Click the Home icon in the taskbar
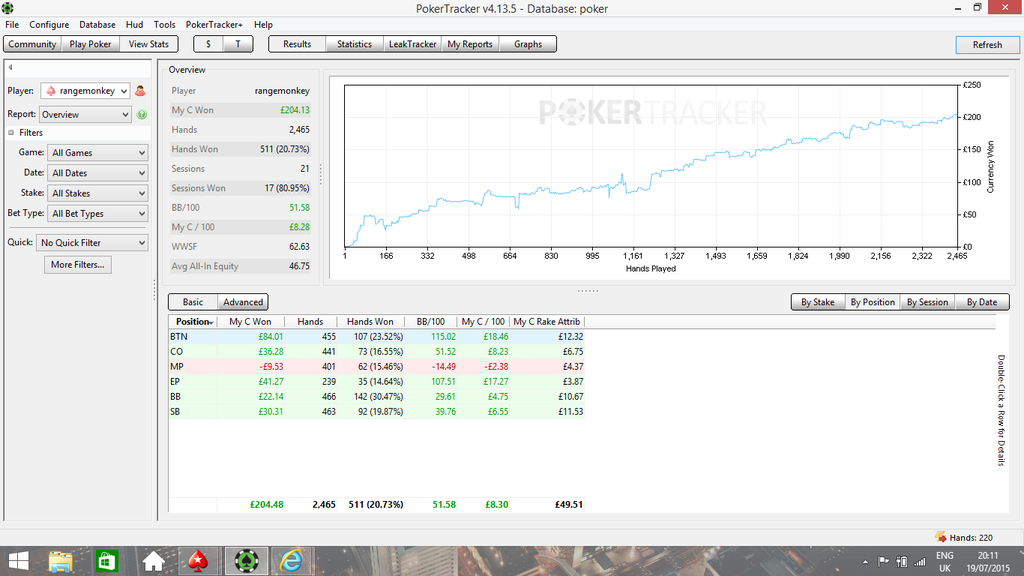 click(153, 561)
